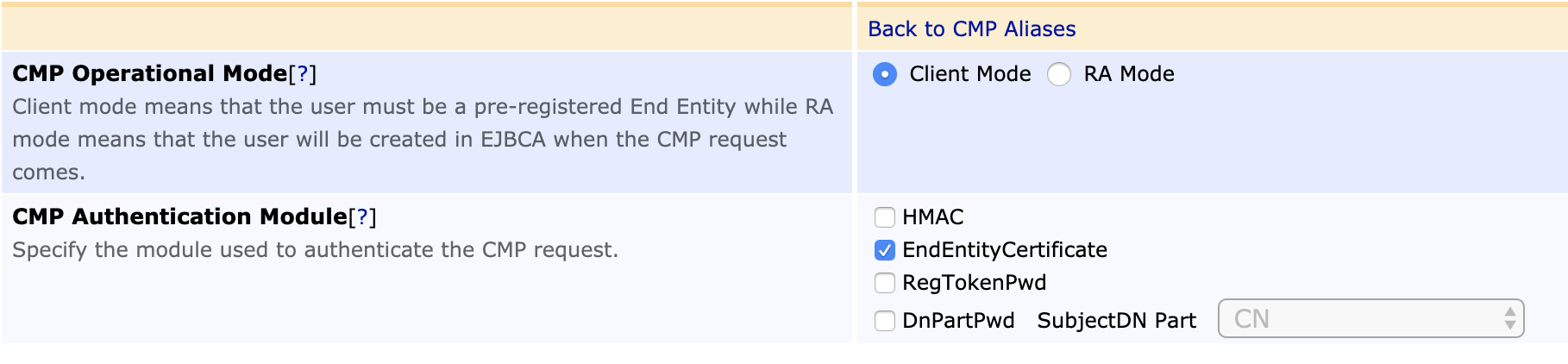Select the RA Mode radio button
The width and height of the screenshot is (1568, 364).
[x=1059, y=75]
